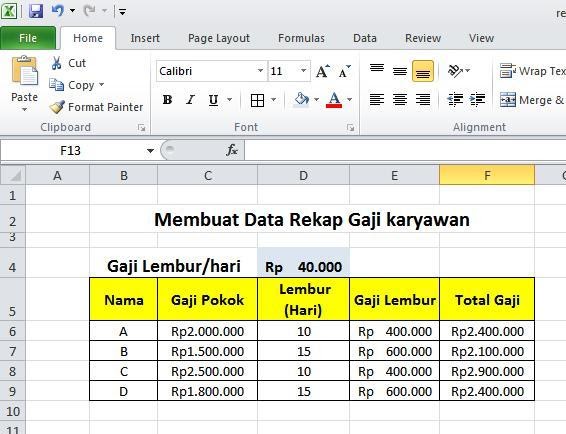Click the Fill Color paint bucket
The width and height of the screenshot is (566, 434).
[301, 99]
